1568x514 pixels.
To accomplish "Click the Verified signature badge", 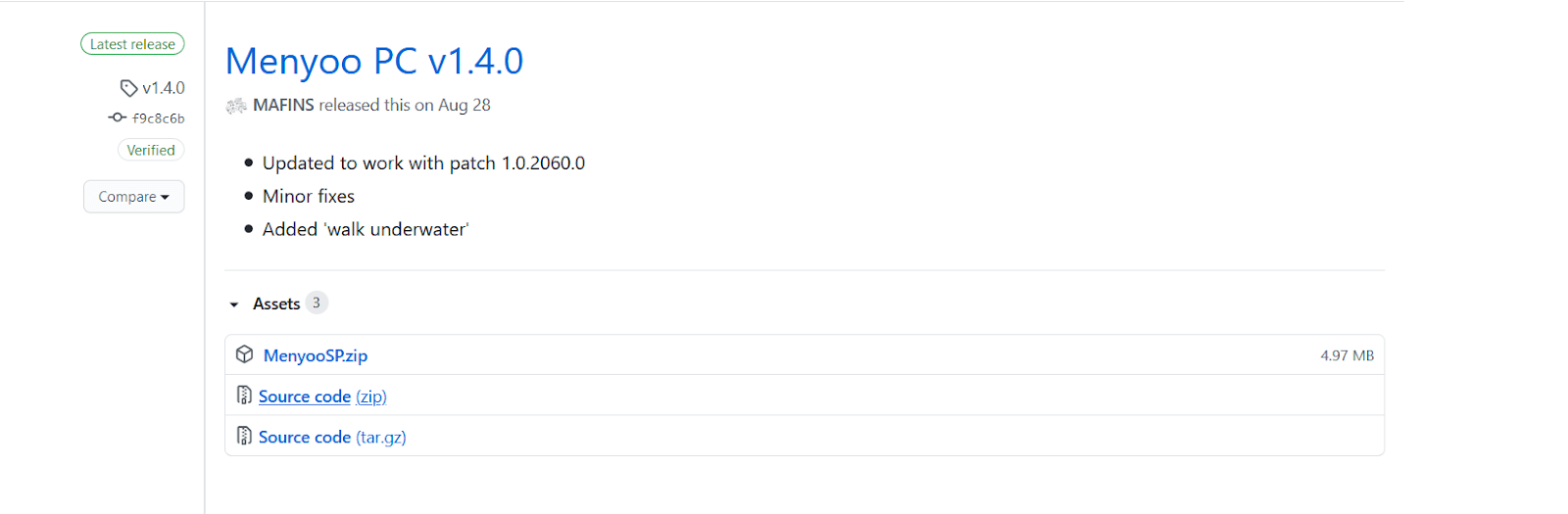I will coord(151,150).
